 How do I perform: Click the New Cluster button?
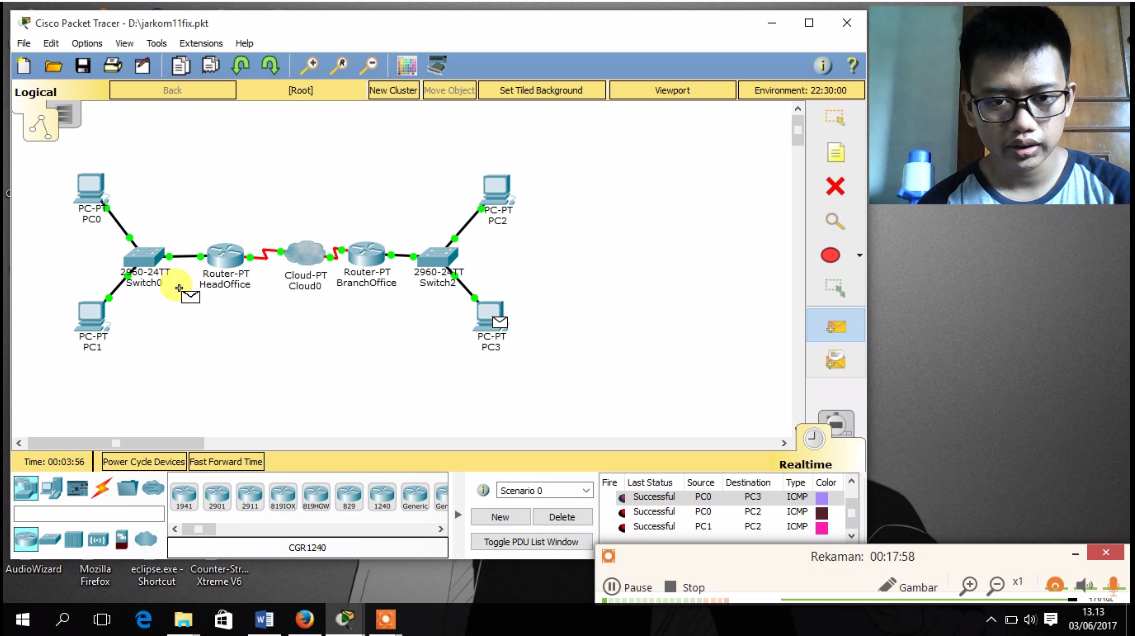(393, 90)
